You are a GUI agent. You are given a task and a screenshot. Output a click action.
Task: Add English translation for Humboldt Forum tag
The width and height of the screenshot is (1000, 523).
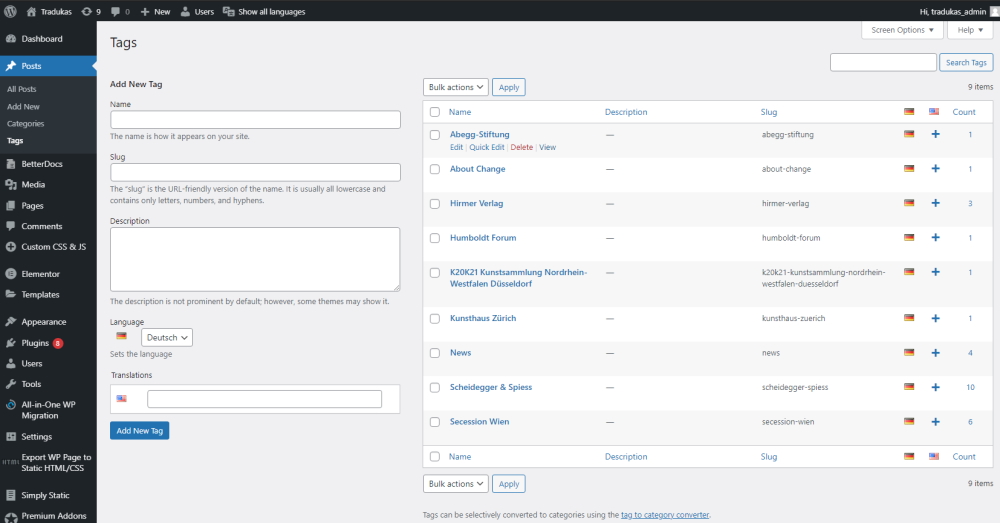click(935, 237)
